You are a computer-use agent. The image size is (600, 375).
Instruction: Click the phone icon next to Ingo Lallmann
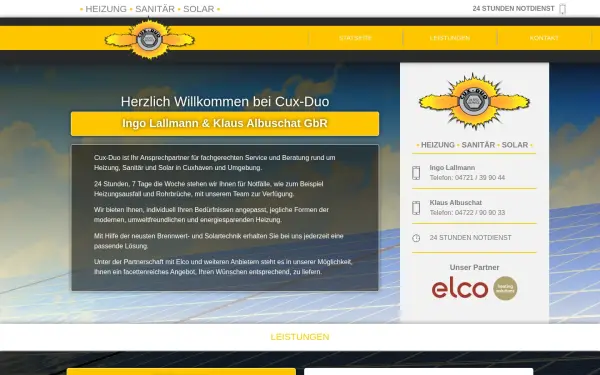pos(416,173)
